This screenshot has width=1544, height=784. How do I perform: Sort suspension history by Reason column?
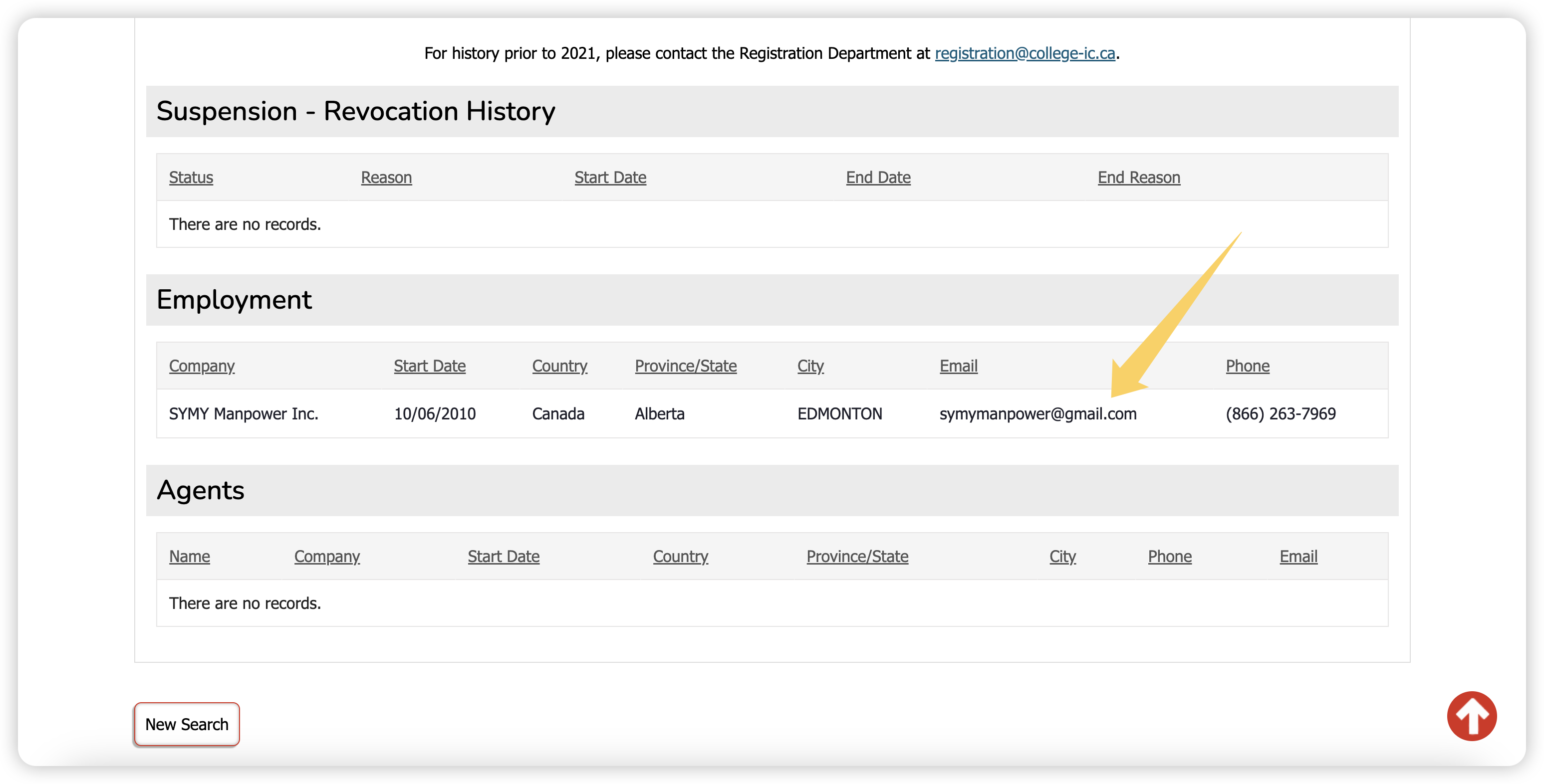[x=386, y=177]
